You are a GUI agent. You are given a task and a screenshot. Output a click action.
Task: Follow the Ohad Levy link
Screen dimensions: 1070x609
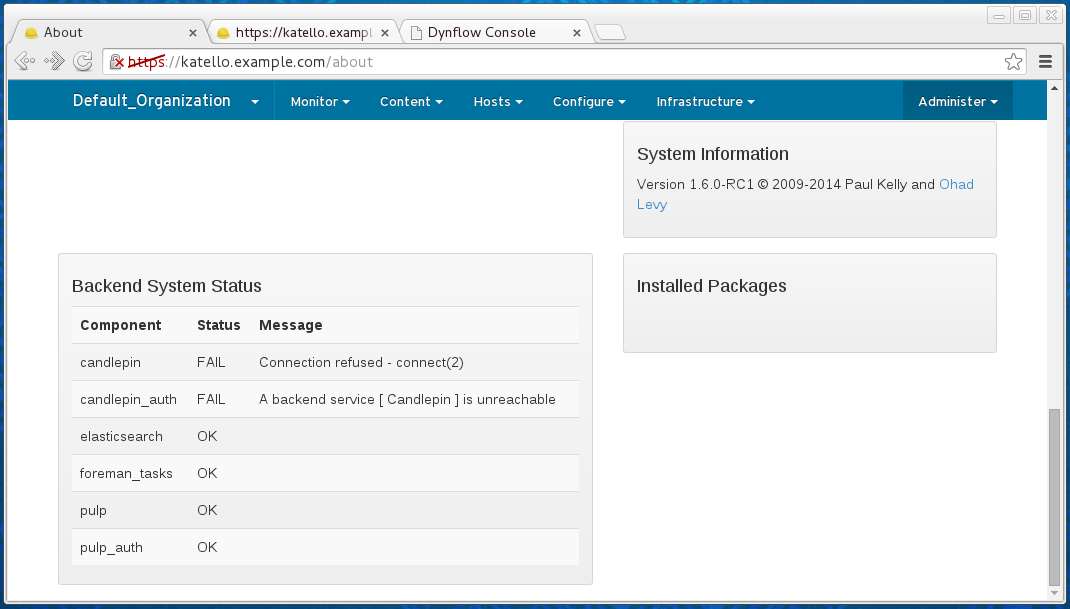pyautogui.click(x=956, y=184)
